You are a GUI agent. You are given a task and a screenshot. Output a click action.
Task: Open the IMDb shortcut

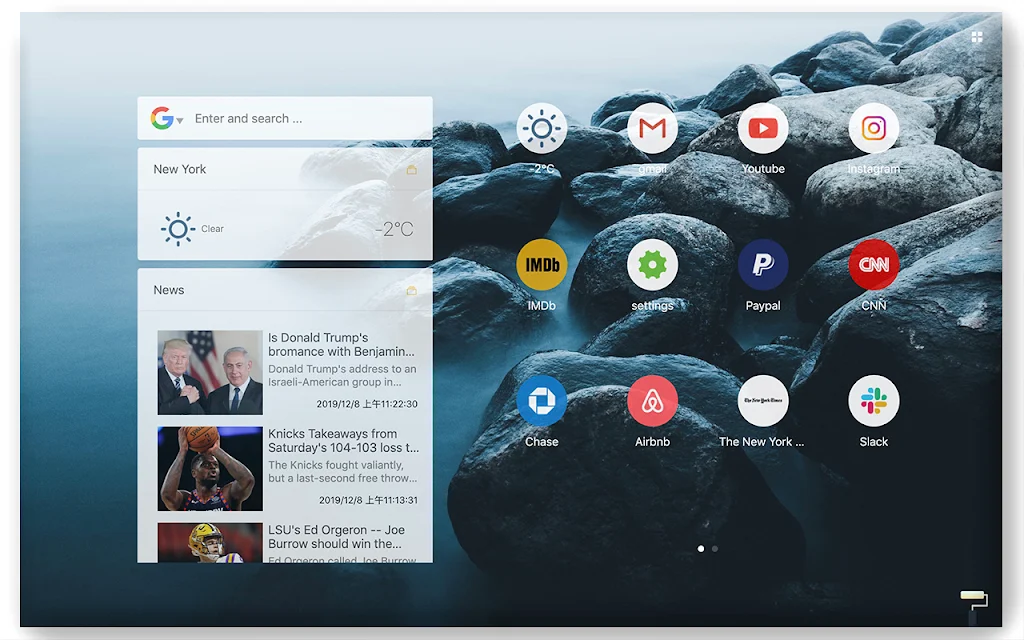tap(541, 264)
